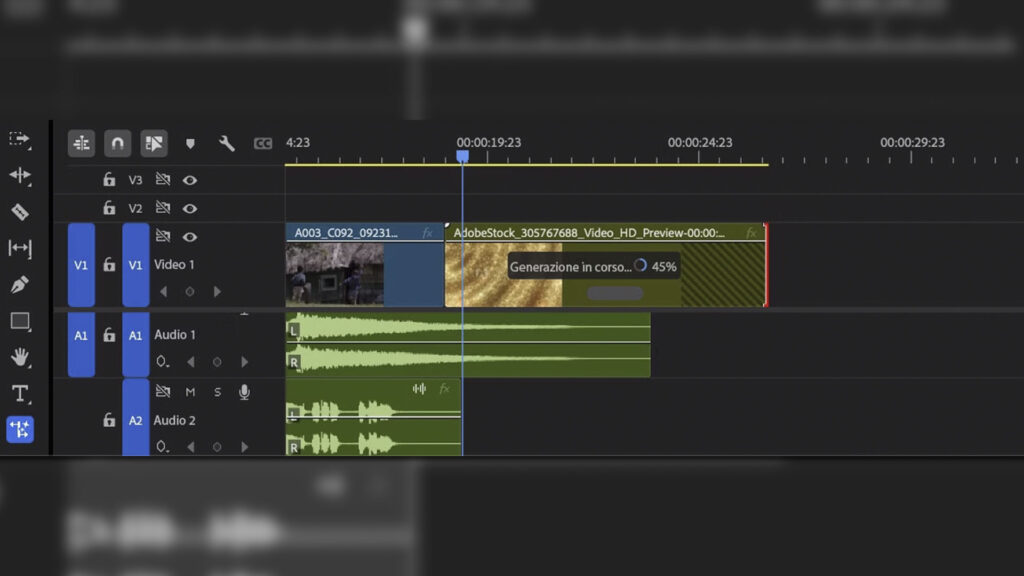Hide track V3 using eye icon
Viewport: 1024px width, 576px height.
pyautogui.click(x=189, y=180)
